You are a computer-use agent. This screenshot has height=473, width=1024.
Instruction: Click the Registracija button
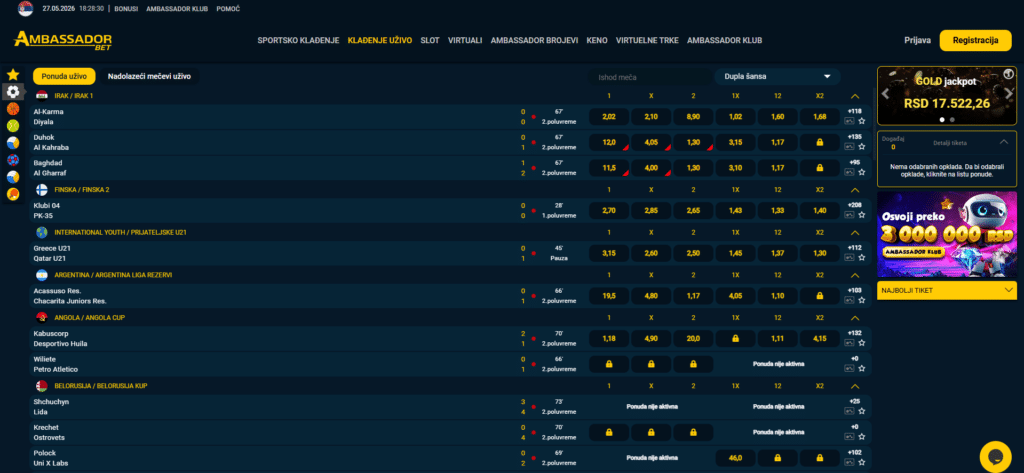tap(976, 41)
